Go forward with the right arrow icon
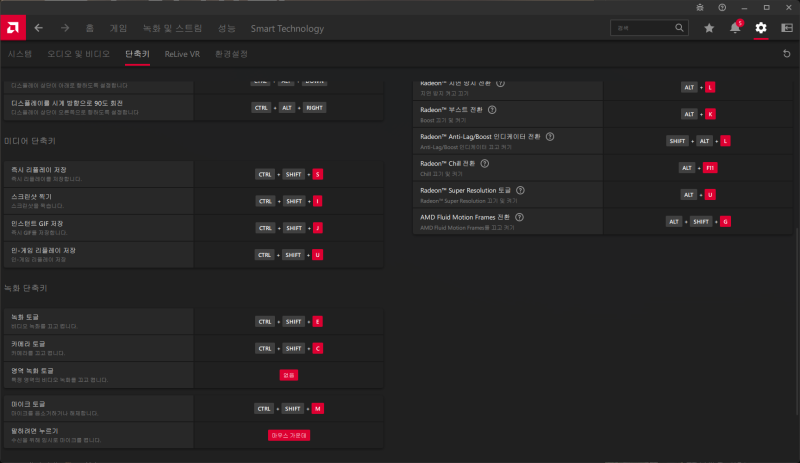This screenshot has height=463, width=800. (x=65, y=28)
